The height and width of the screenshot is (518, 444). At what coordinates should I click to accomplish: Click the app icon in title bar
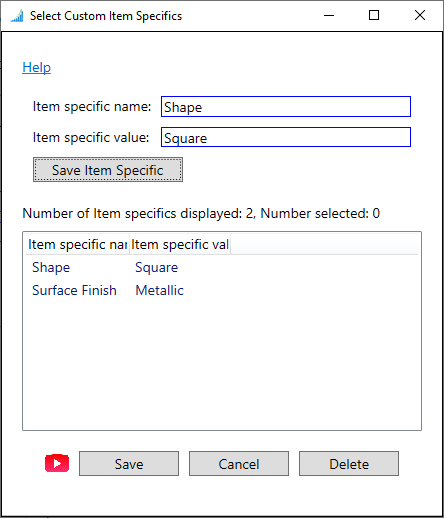click(17, 16)
